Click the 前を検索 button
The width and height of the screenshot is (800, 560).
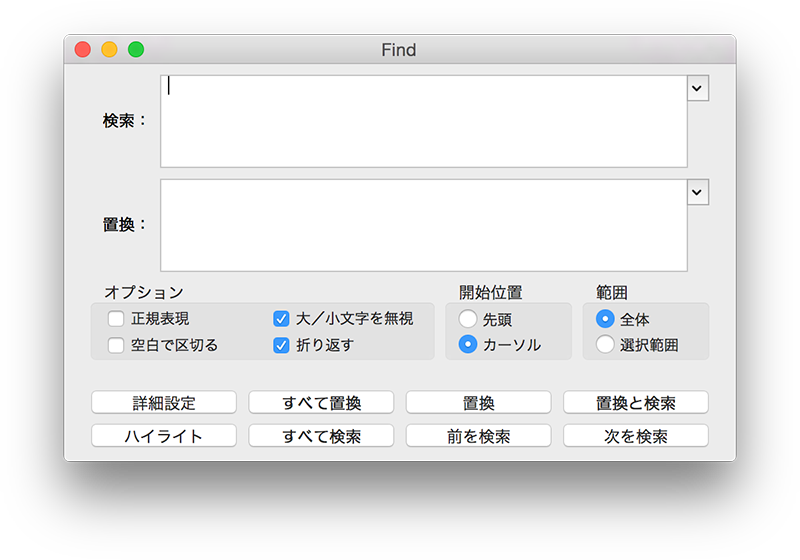478,436
